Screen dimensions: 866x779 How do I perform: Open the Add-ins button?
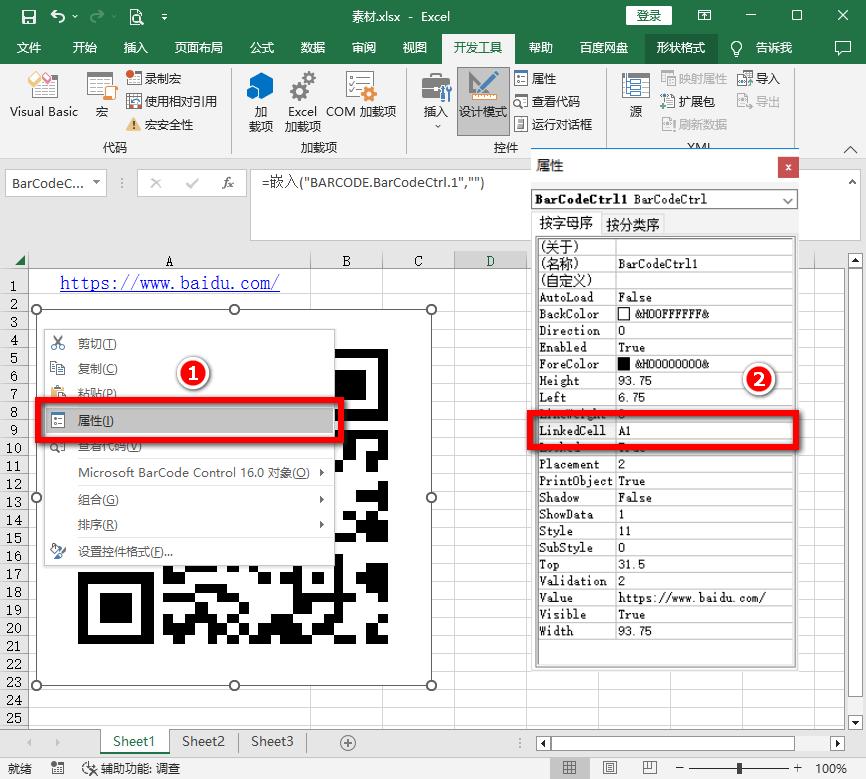[x=261, y=102]
